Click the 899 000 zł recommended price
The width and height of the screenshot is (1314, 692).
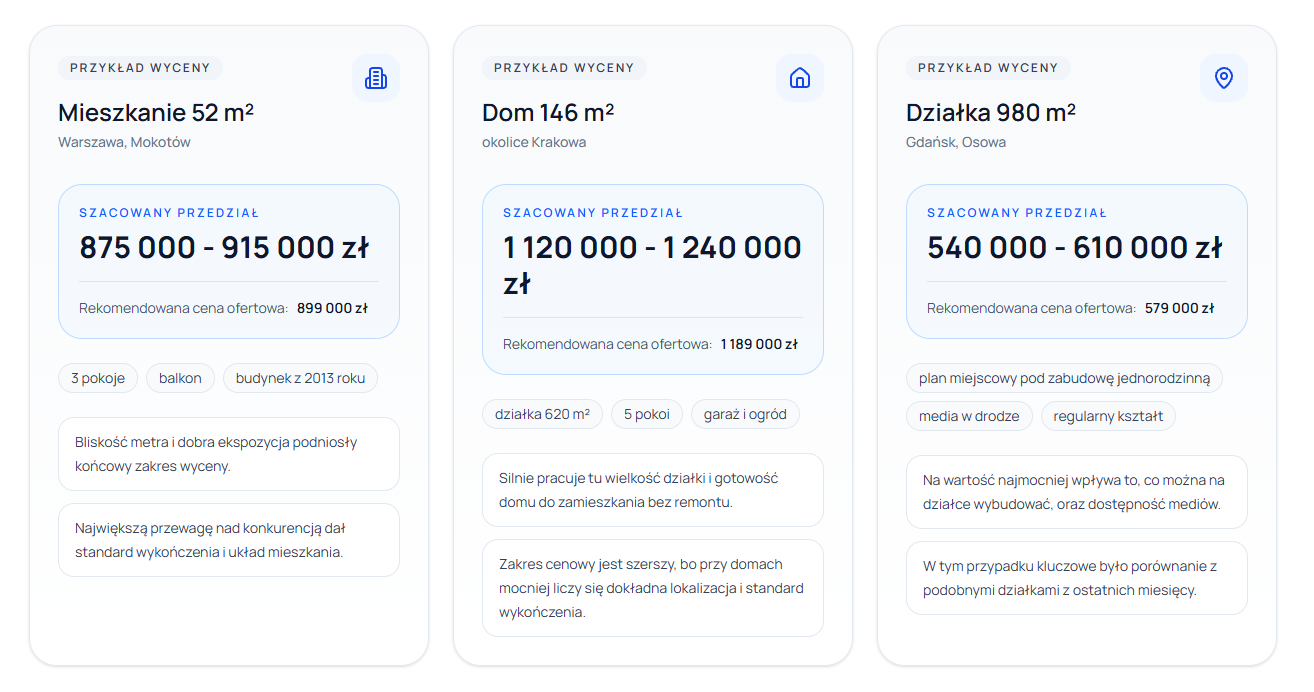[x=332, y=308]
